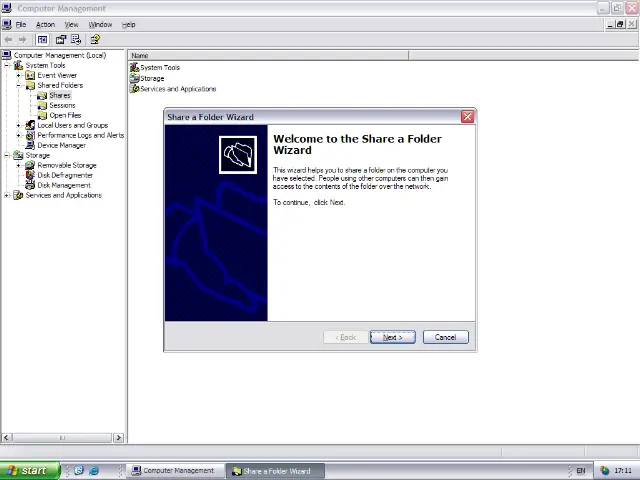
Task: Click the Help toolbar icon
Action: click(x=95, y=40)
